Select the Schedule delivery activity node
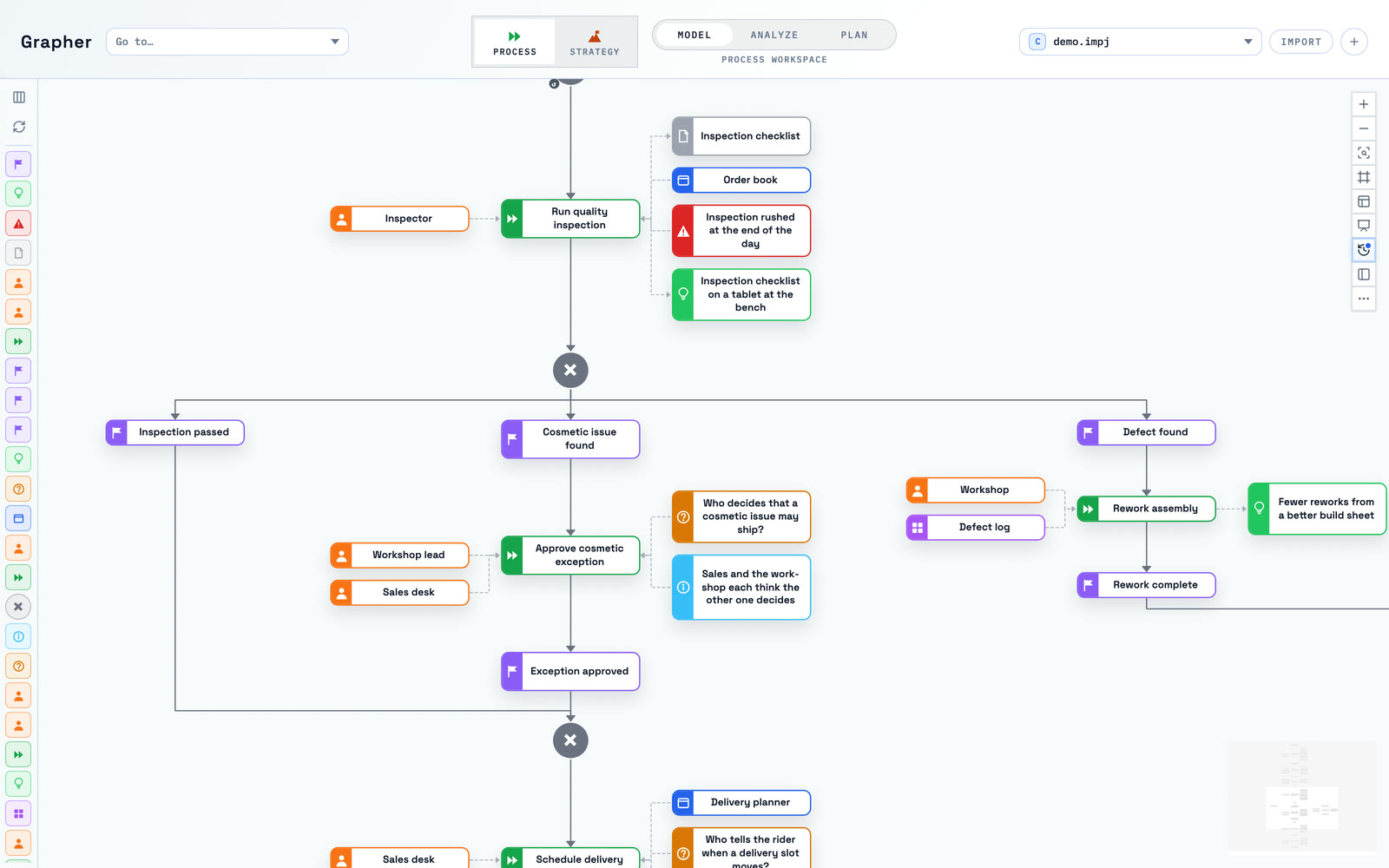The width and height of the screenshot is (1389, 868). pos(570,858)
